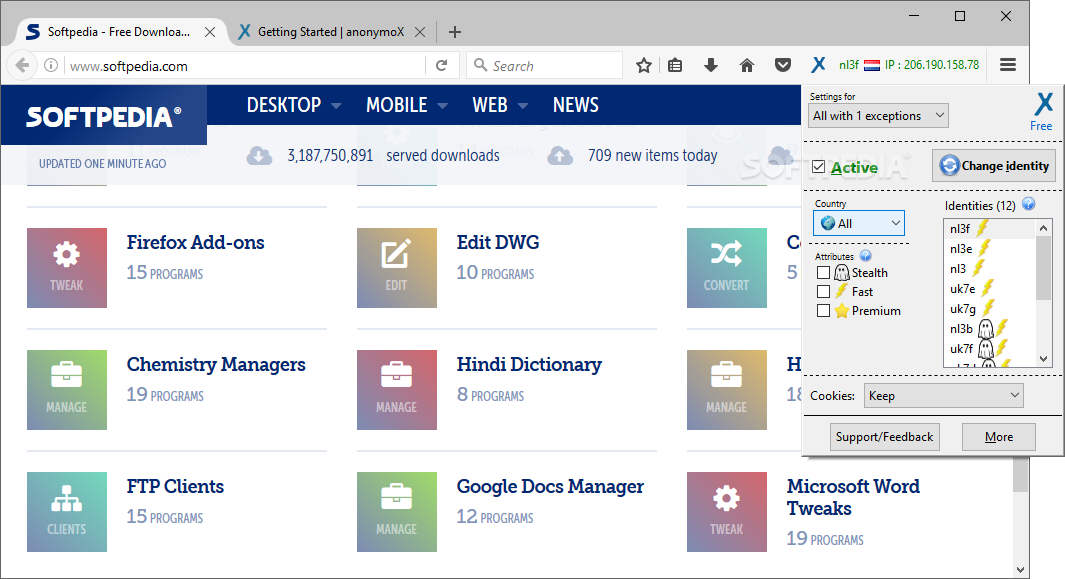This screenshot has width=1065, height=579.
Task: Go to the Firefox home page icon
Action: click(x=746, y=65)
